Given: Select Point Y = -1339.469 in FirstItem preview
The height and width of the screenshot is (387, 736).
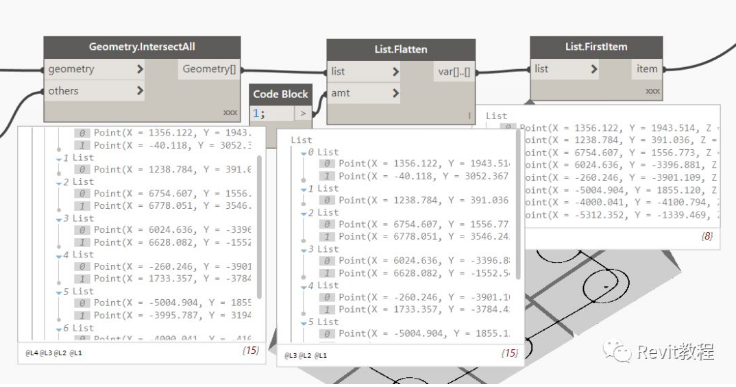Looking at the screenshot, I should (x=622, y=215).
